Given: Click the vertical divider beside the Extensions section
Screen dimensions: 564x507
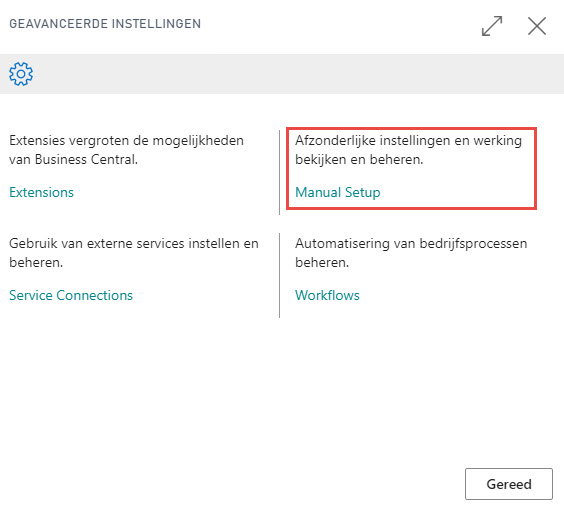Looking at the screenshot, I should pyautogui.click(x=279, y=173).
